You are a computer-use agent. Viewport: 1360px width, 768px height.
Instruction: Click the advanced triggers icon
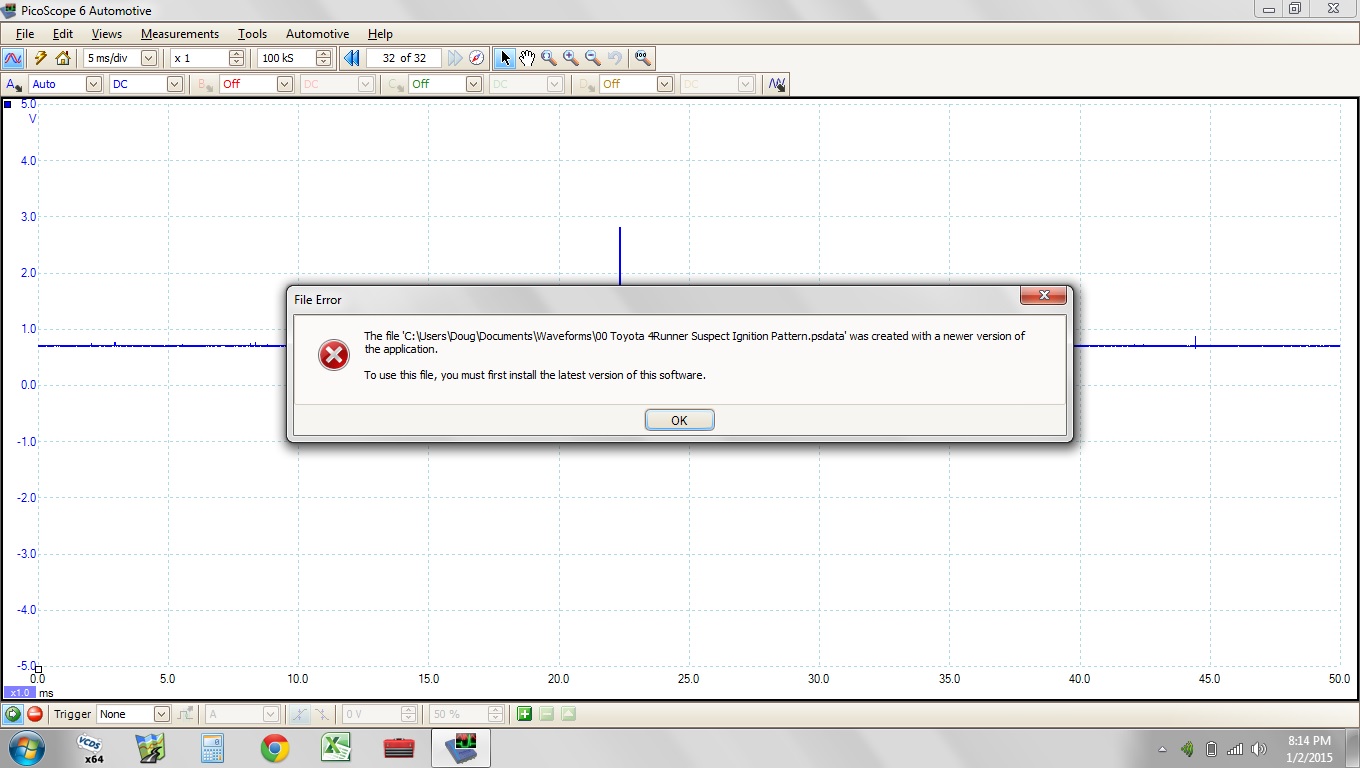click(x=186, y=714)
